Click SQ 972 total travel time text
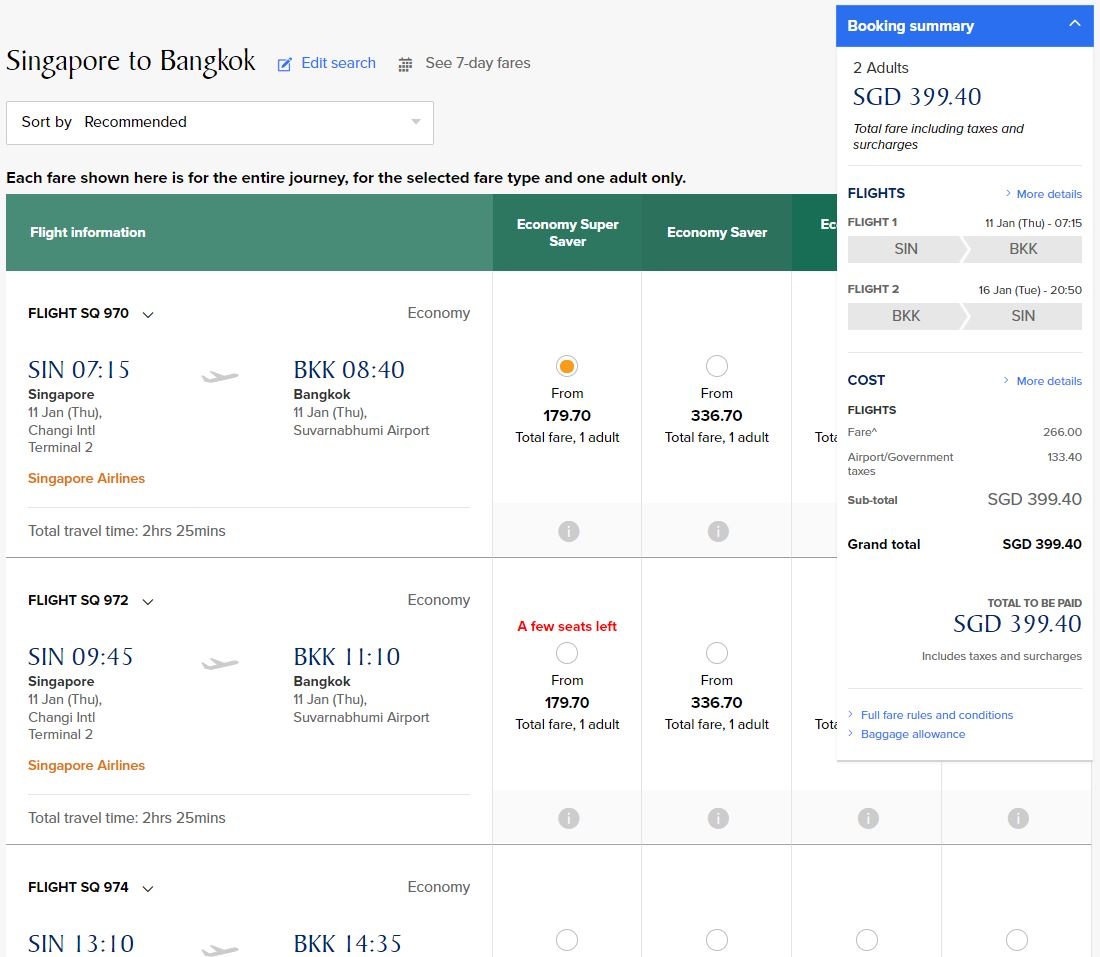This screenshot has height=957, width=1100. (126, 818)
